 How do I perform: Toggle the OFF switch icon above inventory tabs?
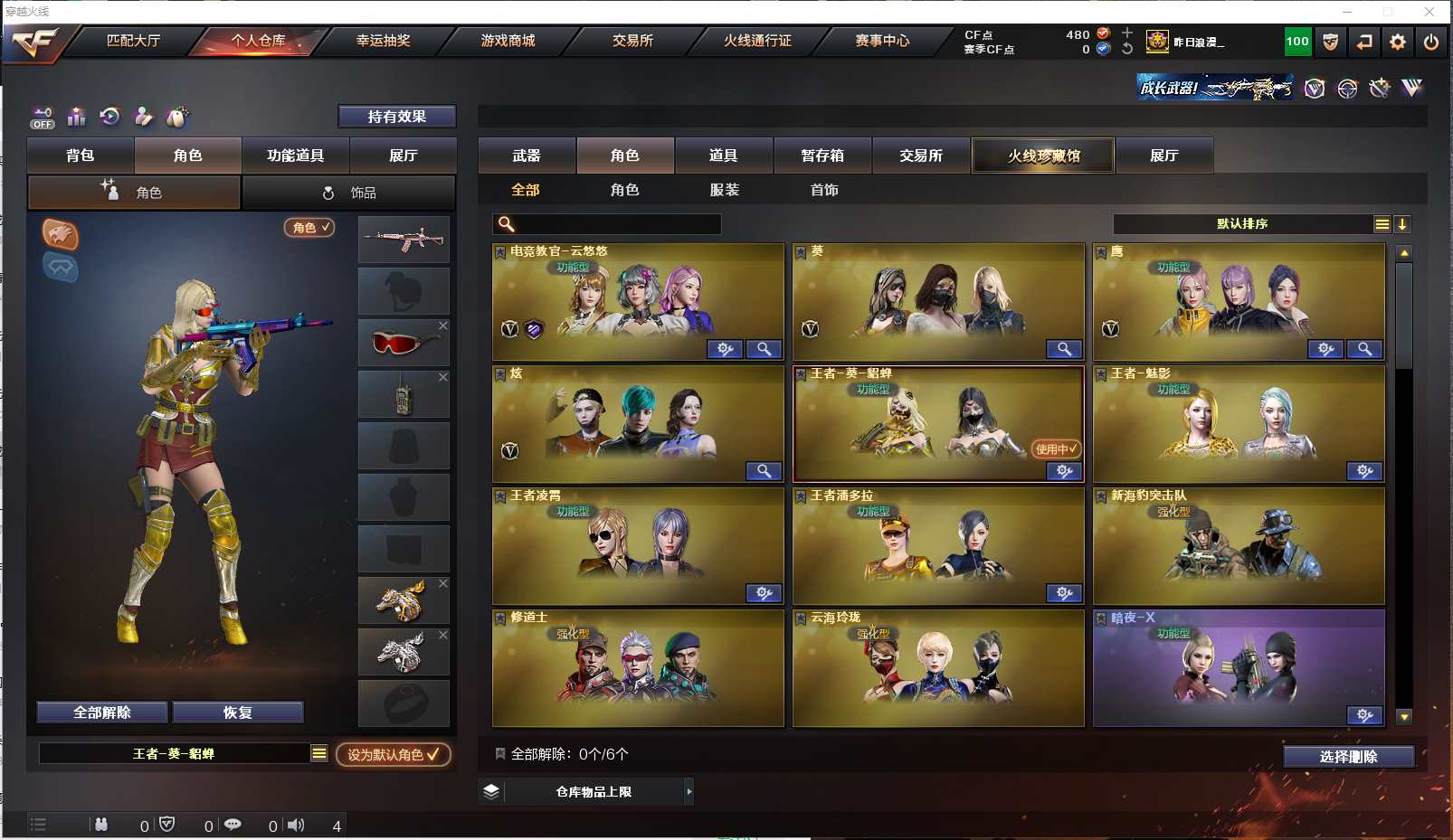(43, 118)
